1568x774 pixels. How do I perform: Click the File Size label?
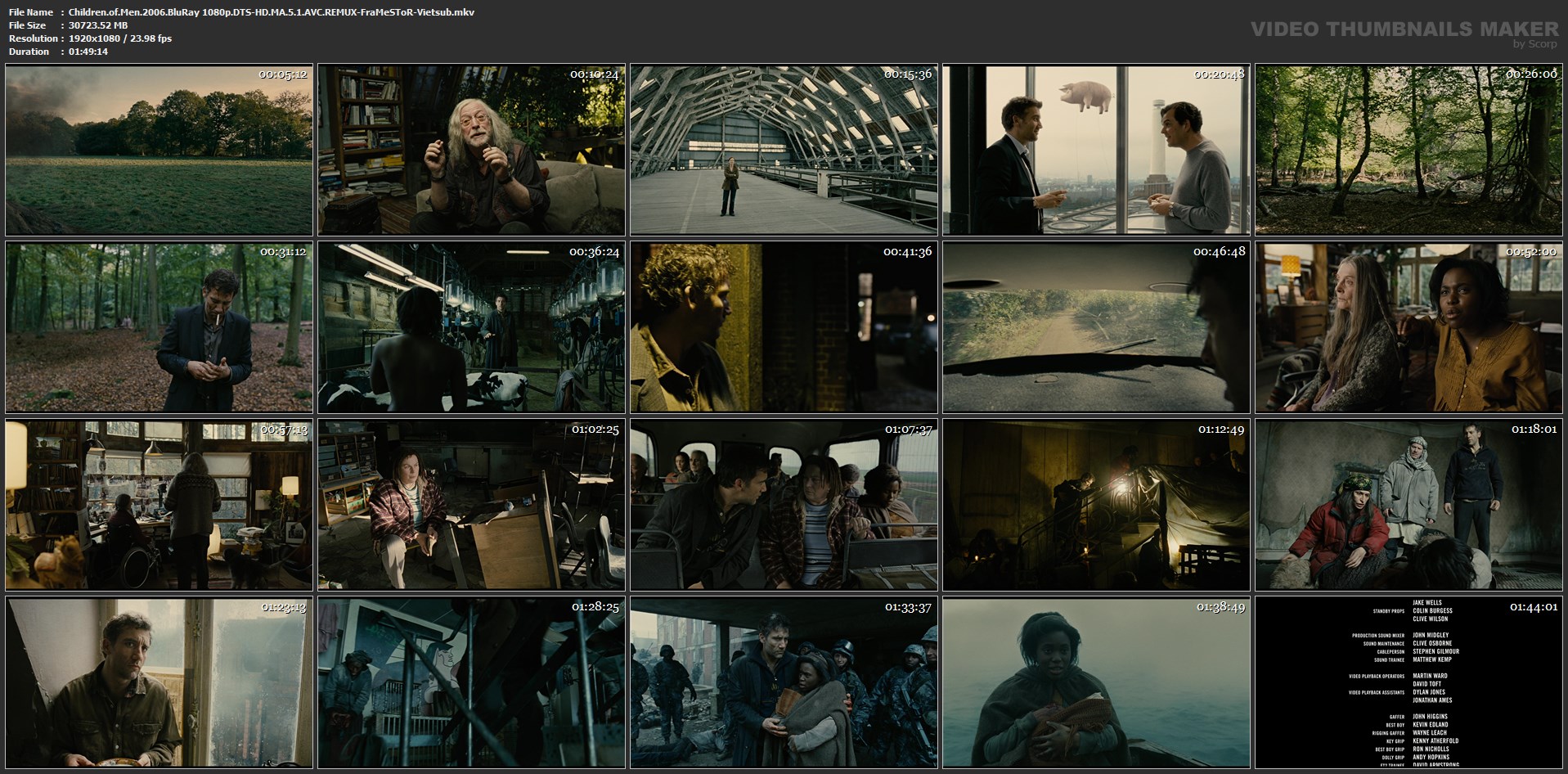(x=28, y=25)
